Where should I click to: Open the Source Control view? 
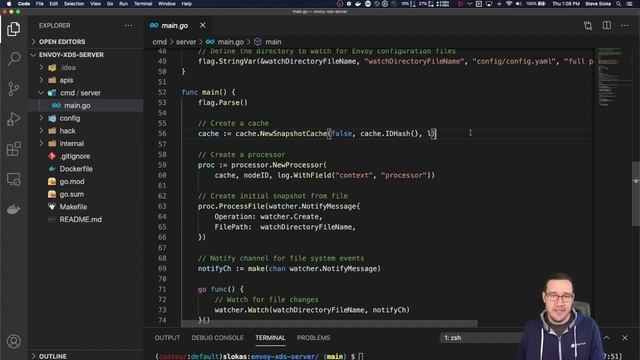(x=13, y=89)
